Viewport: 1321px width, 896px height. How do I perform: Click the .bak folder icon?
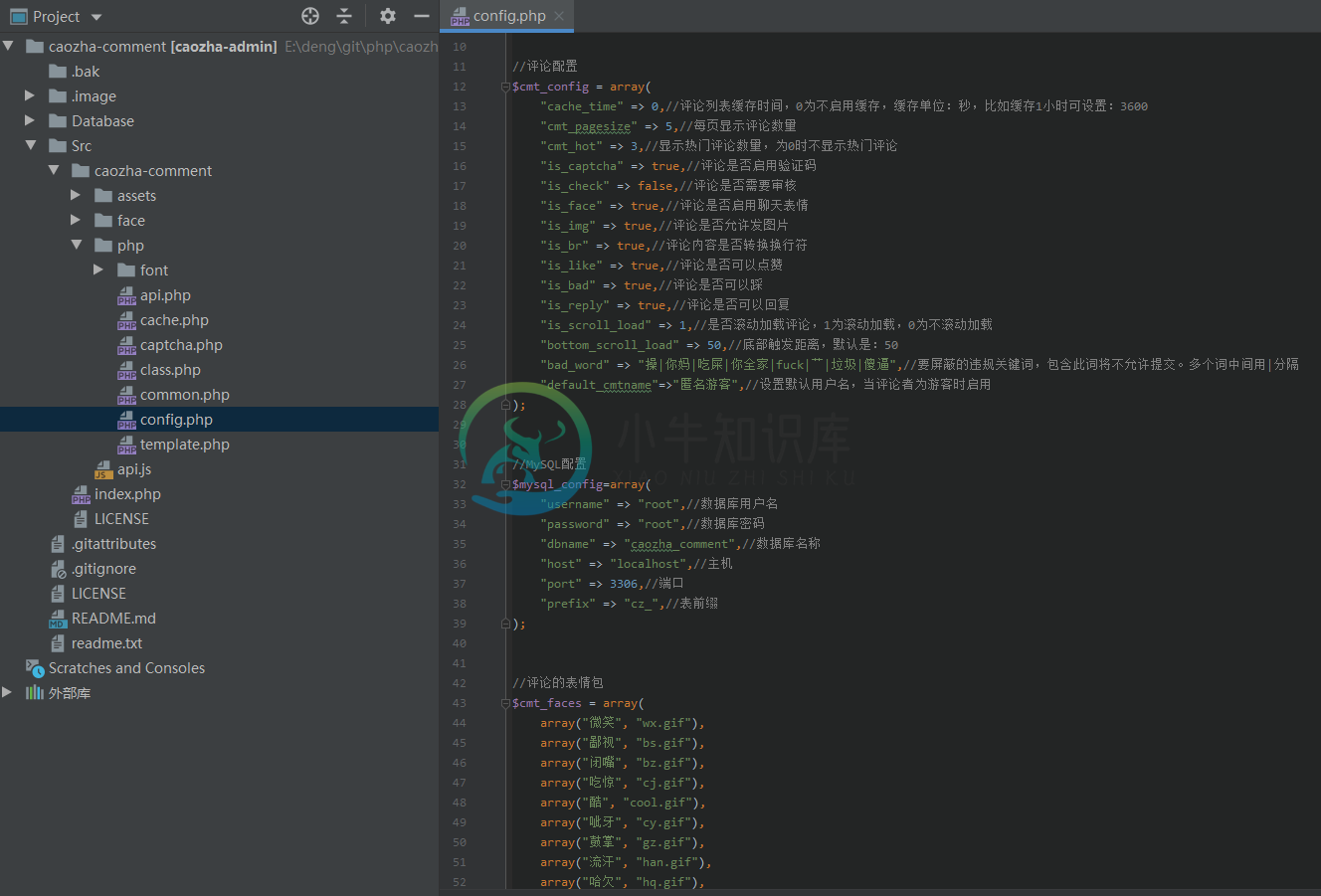[58, 71]
